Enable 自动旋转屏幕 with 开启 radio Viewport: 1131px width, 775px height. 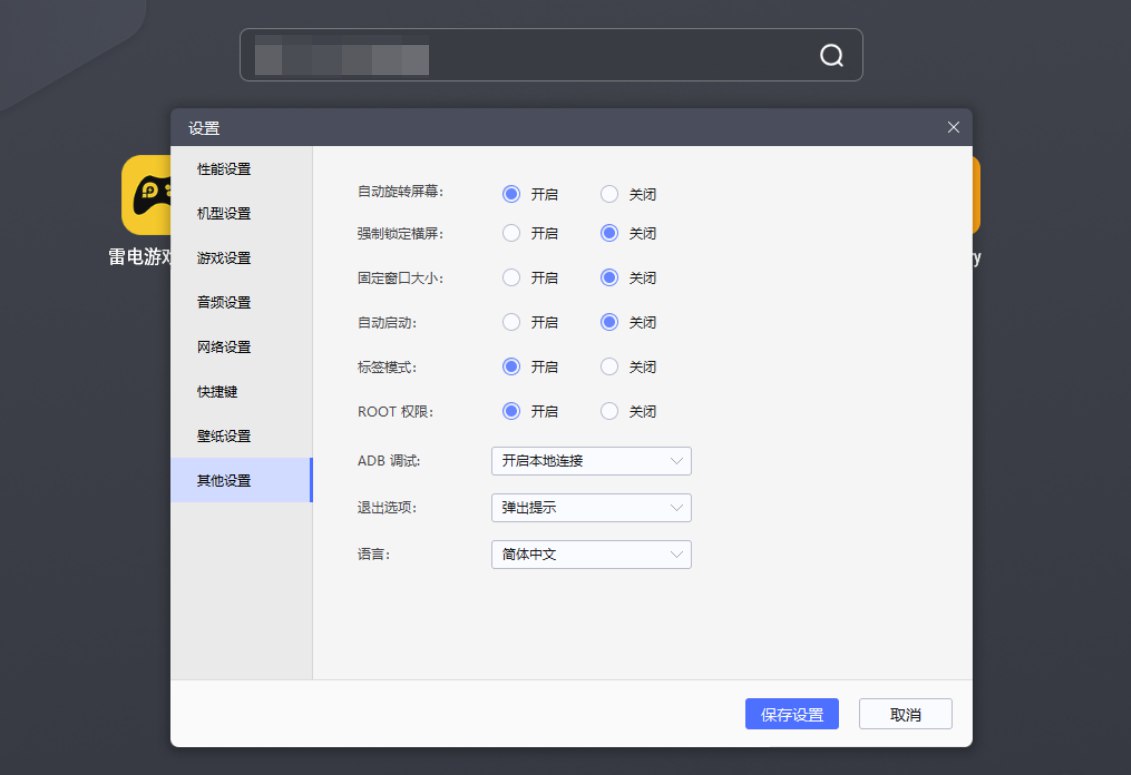pos(511,194)
